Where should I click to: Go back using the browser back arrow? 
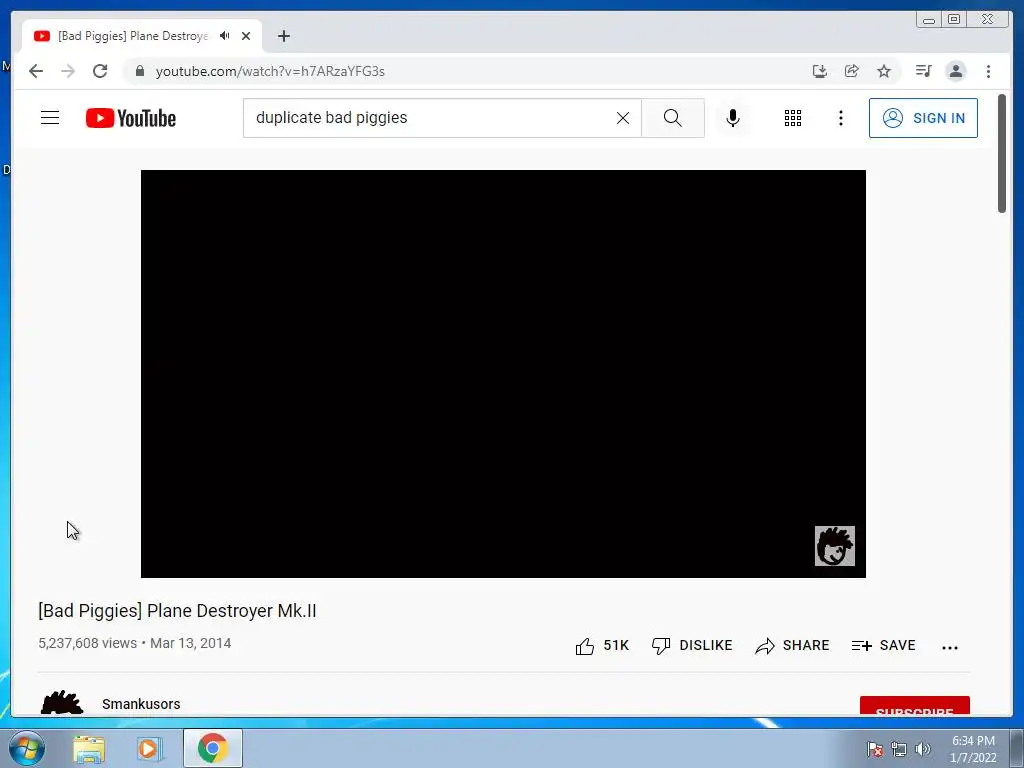pyautogui.click(x=36, y=71)
